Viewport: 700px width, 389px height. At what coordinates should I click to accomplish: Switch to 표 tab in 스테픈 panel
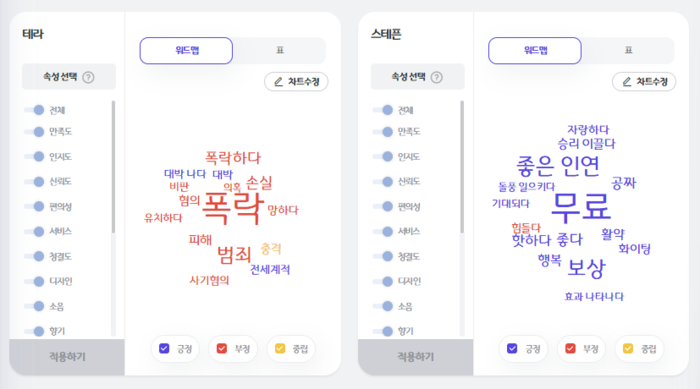tap(628, 50)
